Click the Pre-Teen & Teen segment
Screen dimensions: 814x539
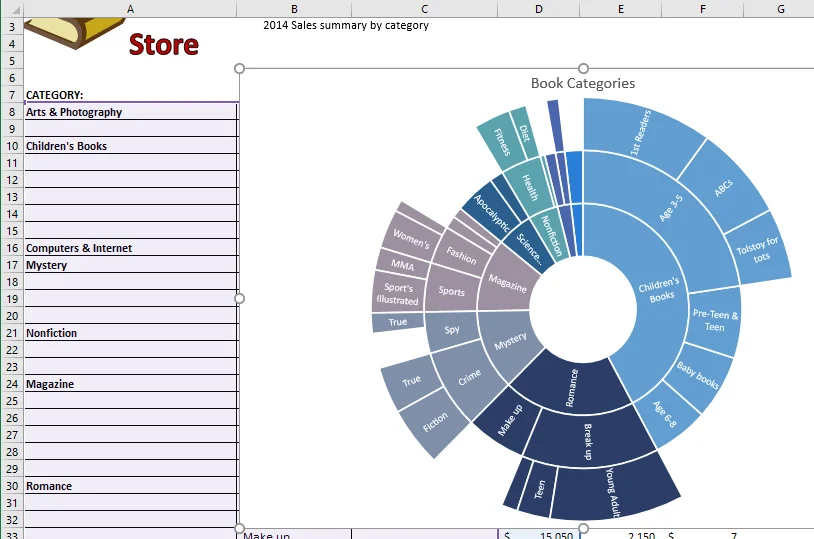click(714, 320)
